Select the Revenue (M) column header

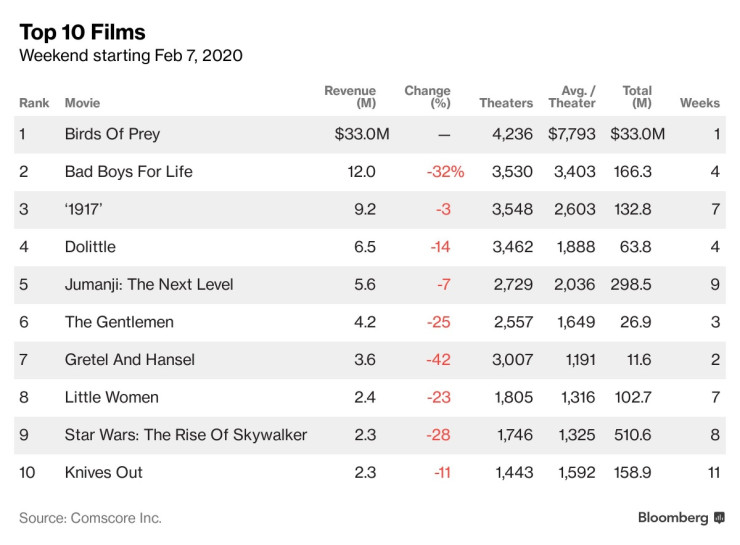tap(350, 97)
